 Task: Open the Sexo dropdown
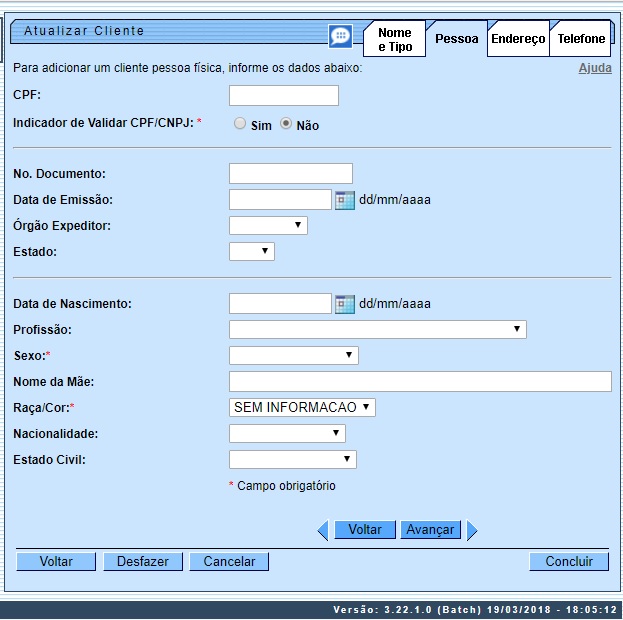point(294,355)
